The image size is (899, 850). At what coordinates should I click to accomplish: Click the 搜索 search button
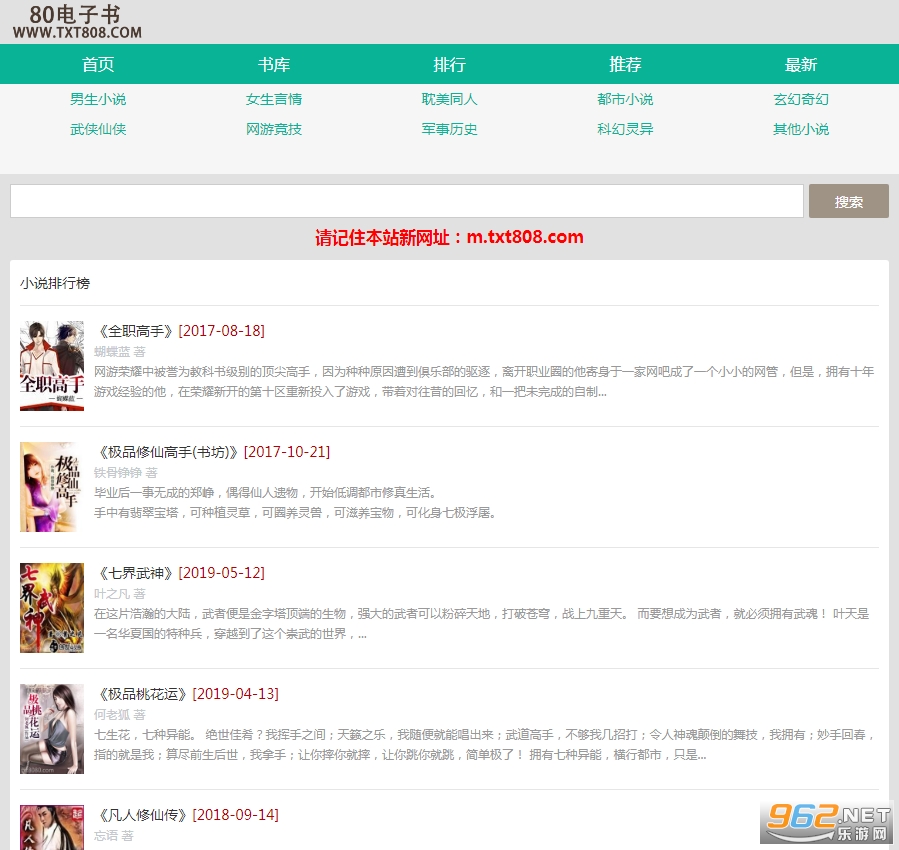pos(849,201)
